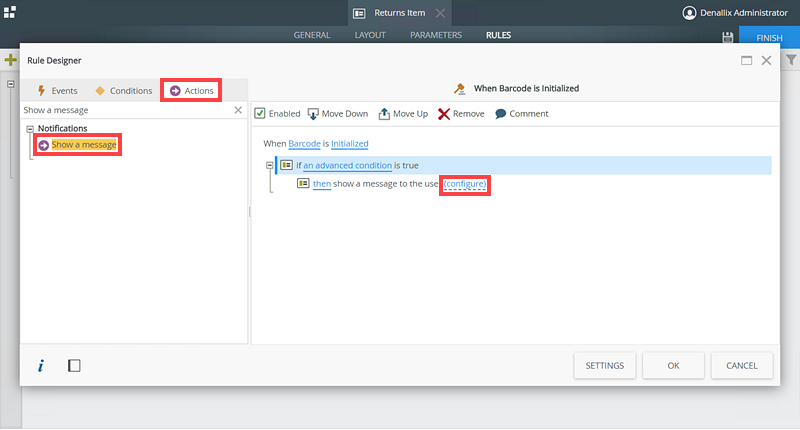
Task: Click the OK button
Action: (673, 366)
